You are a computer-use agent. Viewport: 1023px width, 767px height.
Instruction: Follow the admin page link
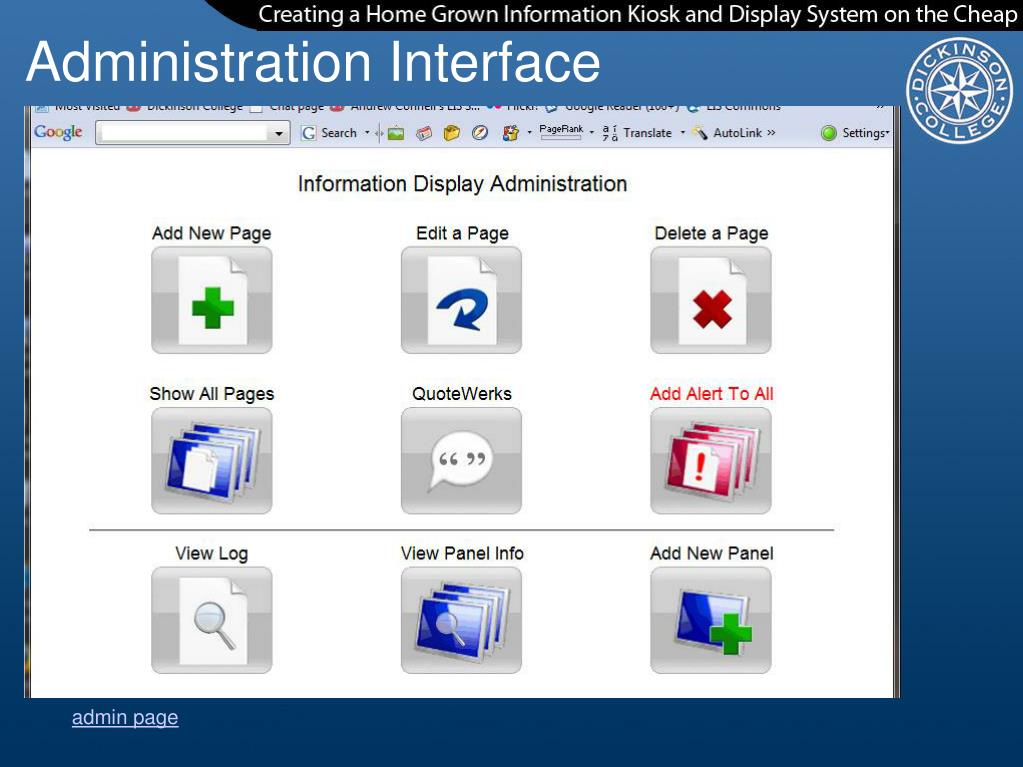(125, 717)
